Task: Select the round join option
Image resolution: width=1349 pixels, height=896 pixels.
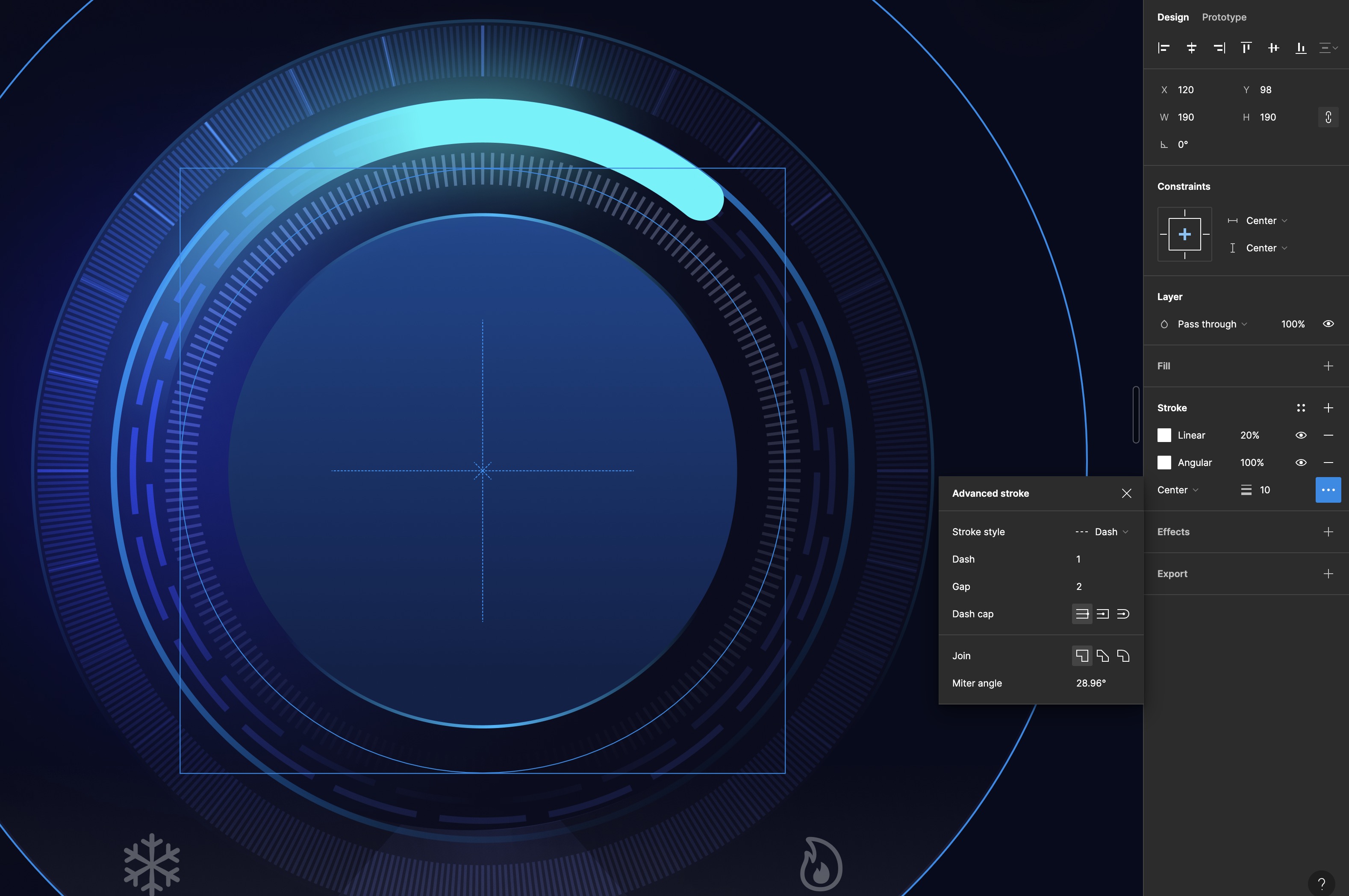Action: (x=1123, y=655)
